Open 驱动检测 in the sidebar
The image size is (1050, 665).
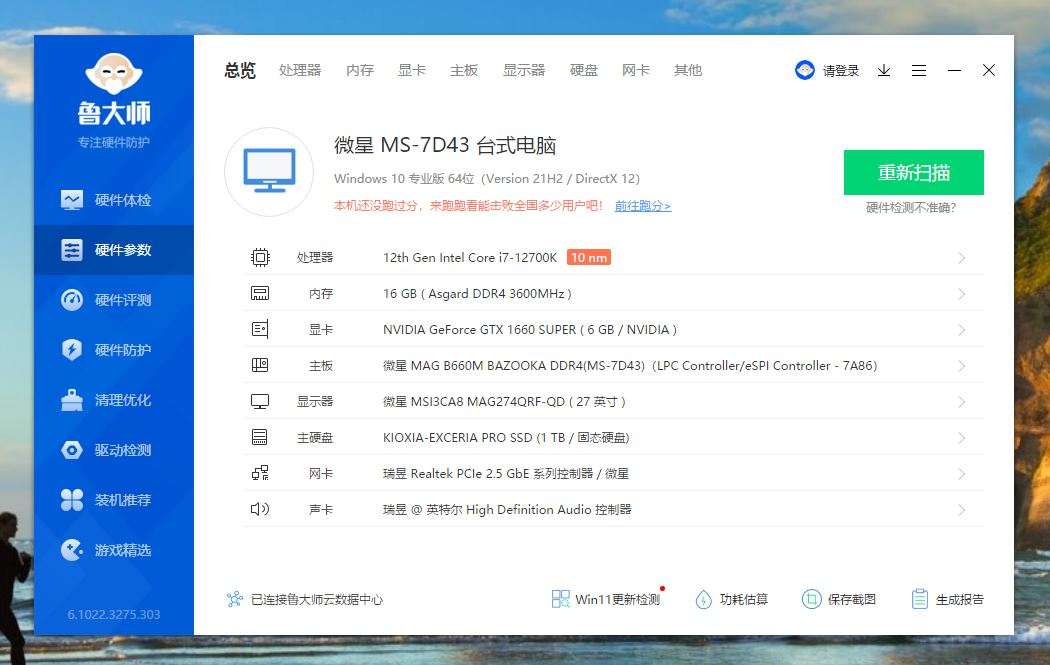click(113, 450)
